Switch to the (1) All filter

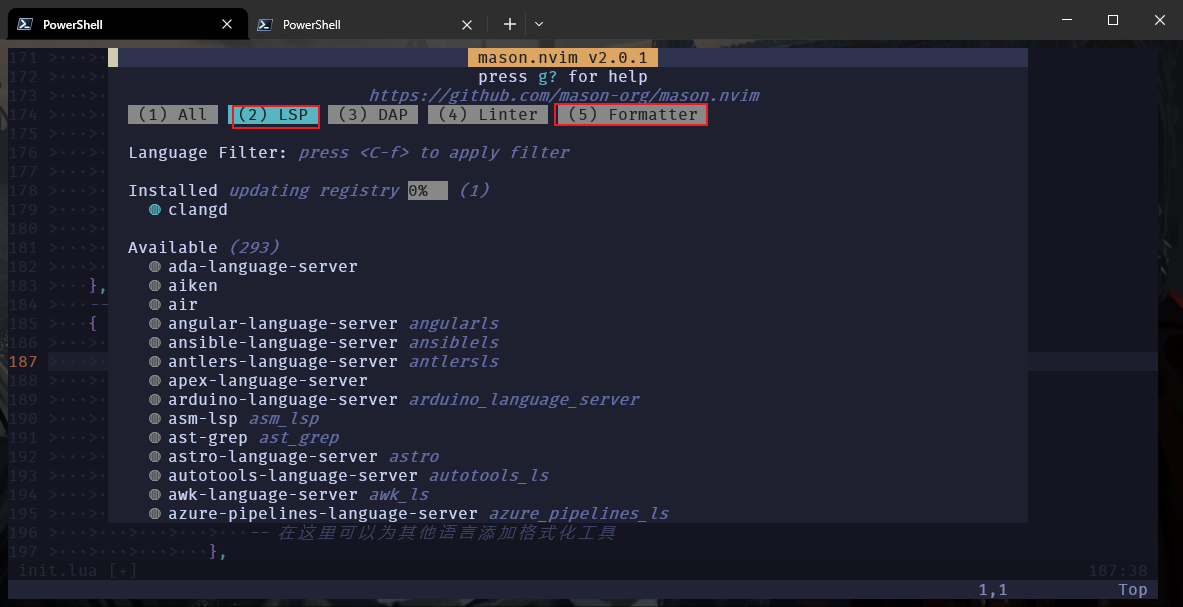coord(172,115)
